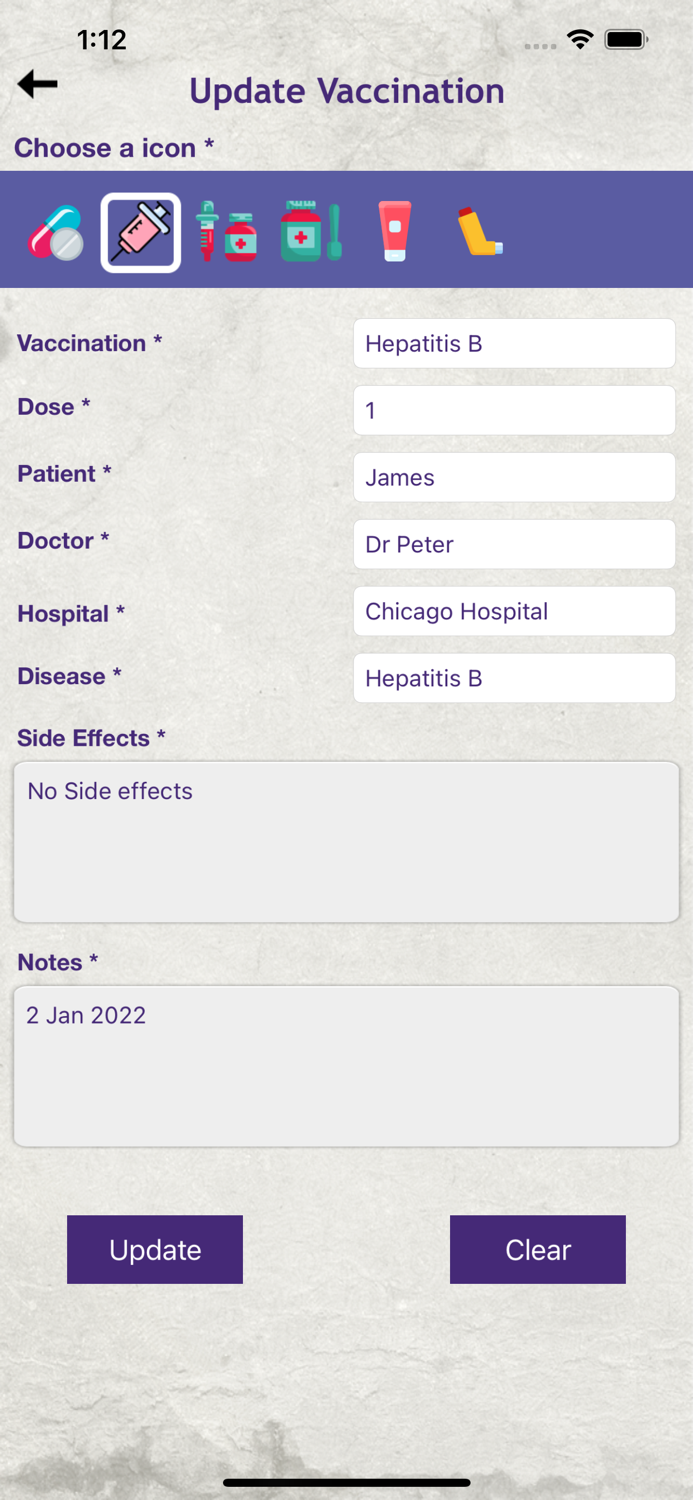Viewport: 693px width, 1500px height.
Task: Tap the Wi-Fi status icon
Action: 582,41
